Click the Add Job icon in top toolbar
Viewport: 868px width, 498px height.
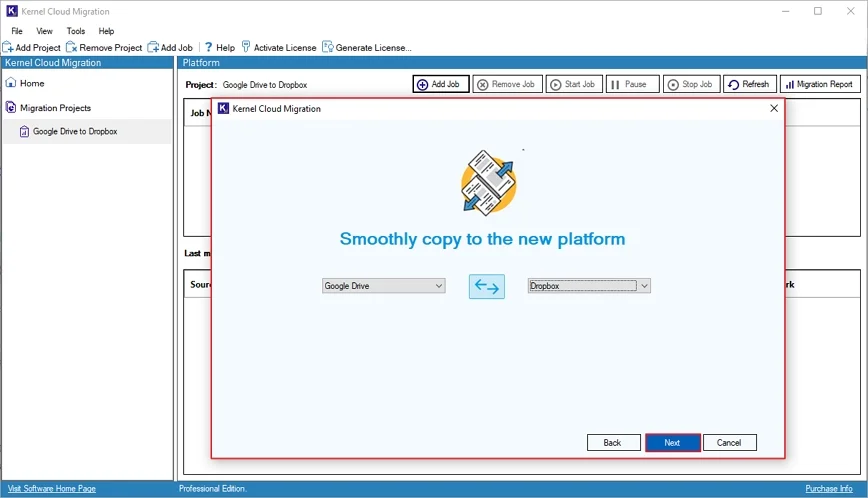[153, 48]
